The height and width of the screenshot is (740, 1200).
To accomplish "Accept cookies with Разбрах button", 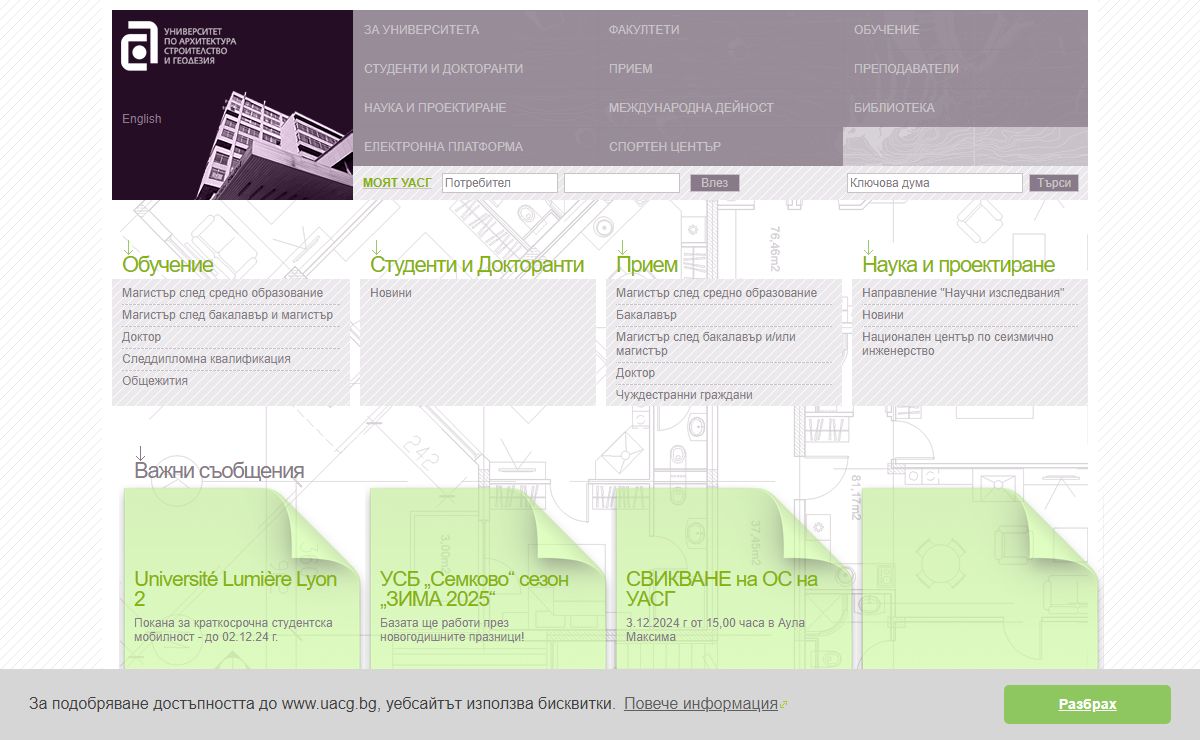I will pyautogui.click(x=1087, y=704).
